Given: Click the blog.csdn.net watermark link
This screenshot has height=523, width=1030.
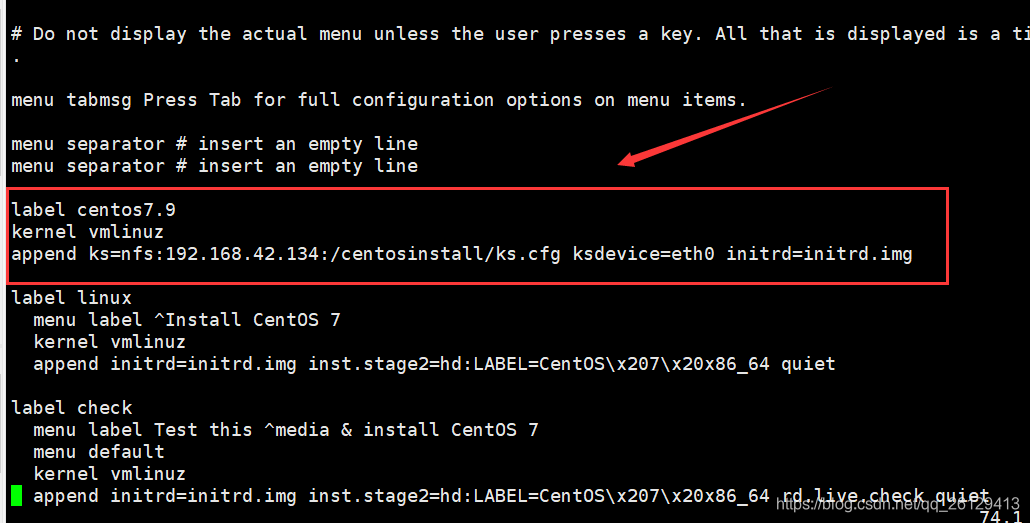Looking at the screenshot, I should pyautogui.click(x=897, y=504).
